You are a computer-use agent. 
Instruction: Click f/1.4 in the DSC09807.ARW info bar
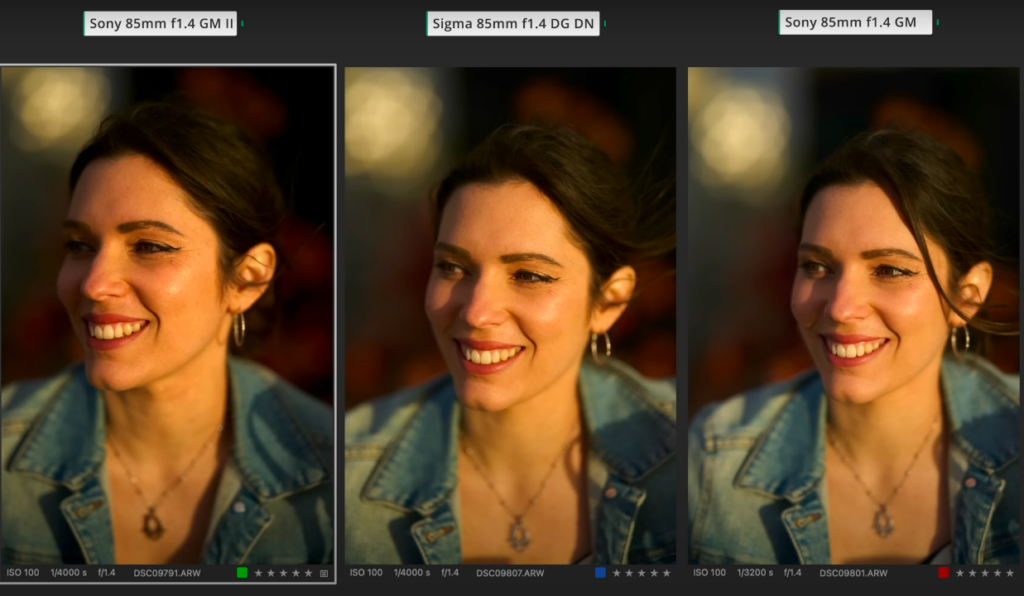(450, 572)
